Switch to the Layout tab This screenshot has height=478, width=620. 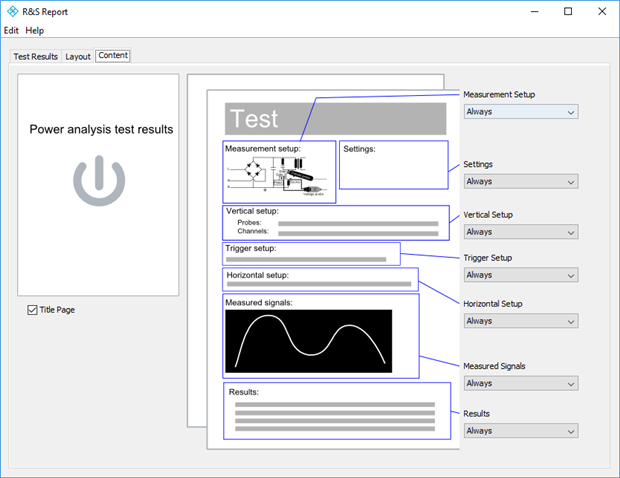[78, 56]
